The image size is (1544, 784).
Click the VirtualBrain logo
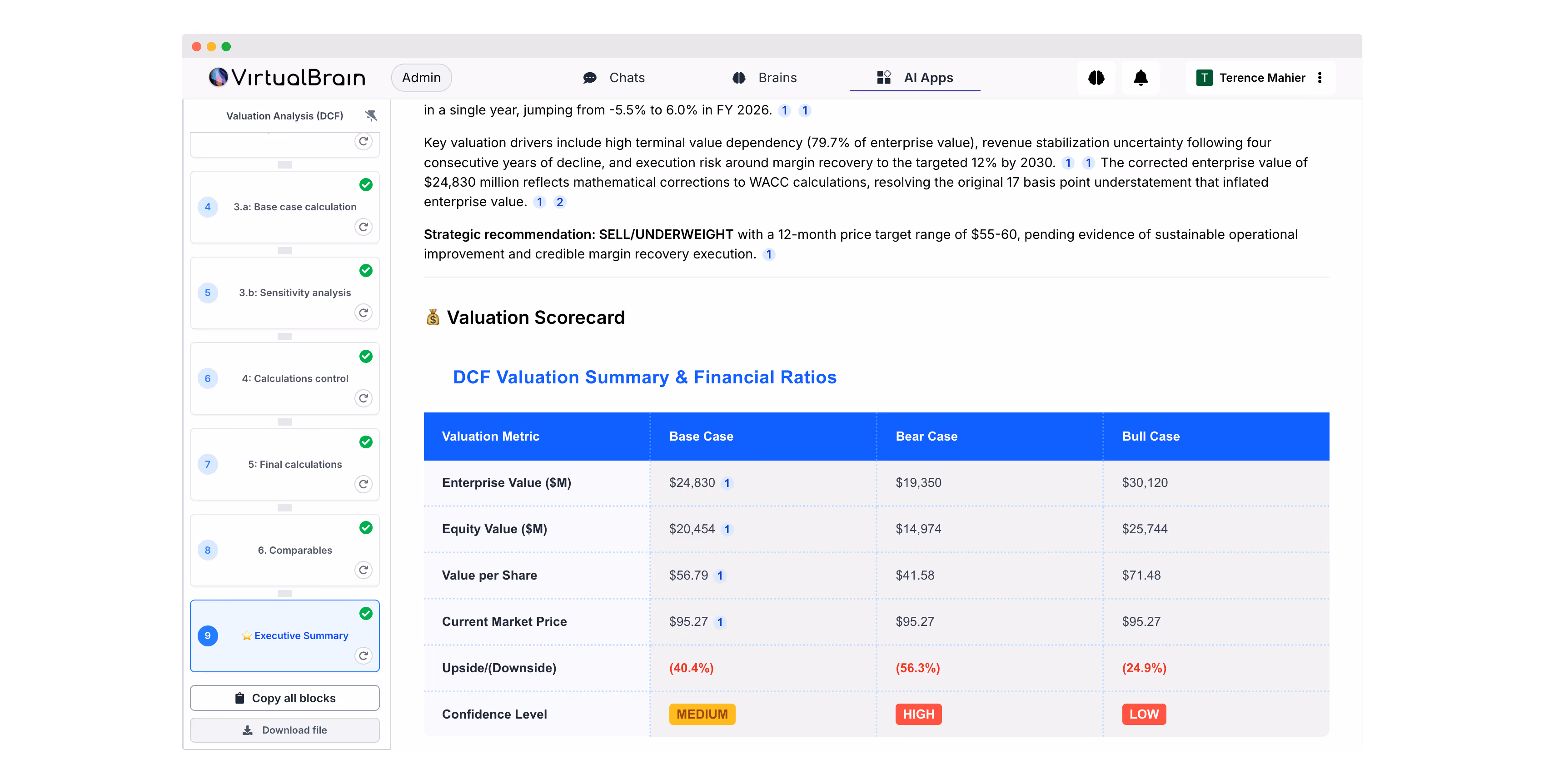(x=287, y=78)
